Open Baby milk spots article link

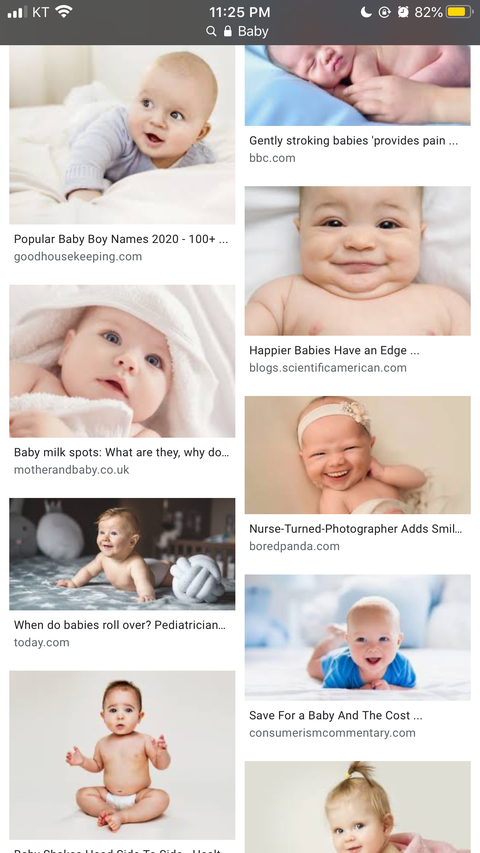pyautogui.click(x=121, y=453)
